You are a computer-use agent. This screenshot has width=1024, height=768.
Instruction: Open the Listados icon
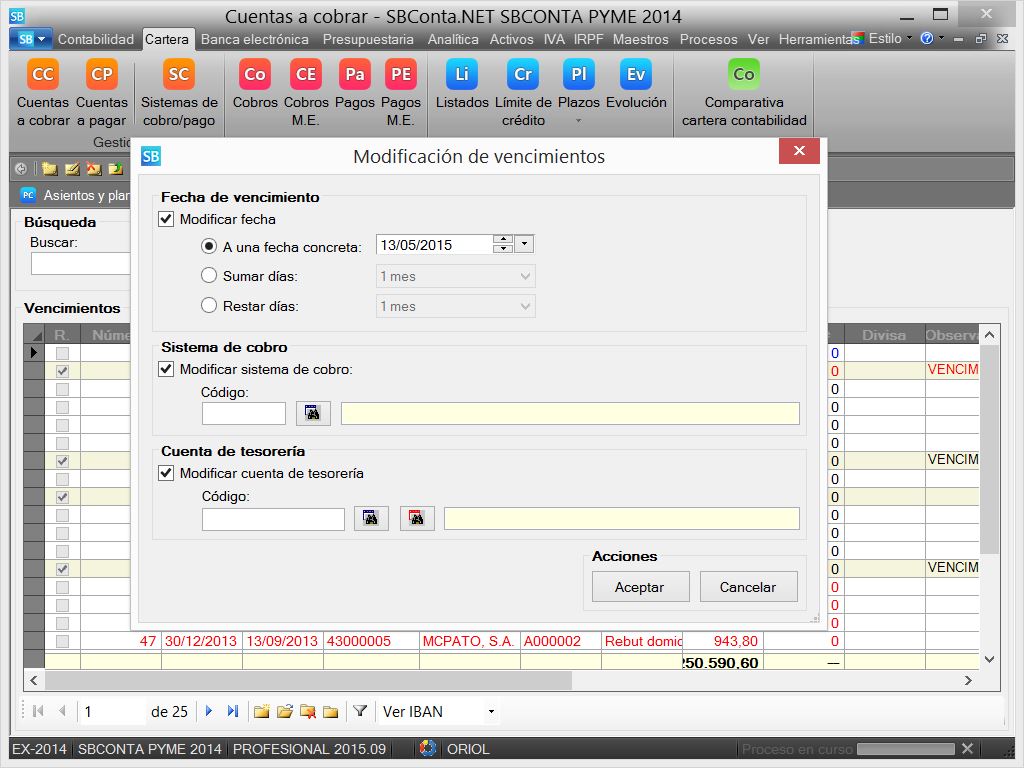click(x=462, y=75)
